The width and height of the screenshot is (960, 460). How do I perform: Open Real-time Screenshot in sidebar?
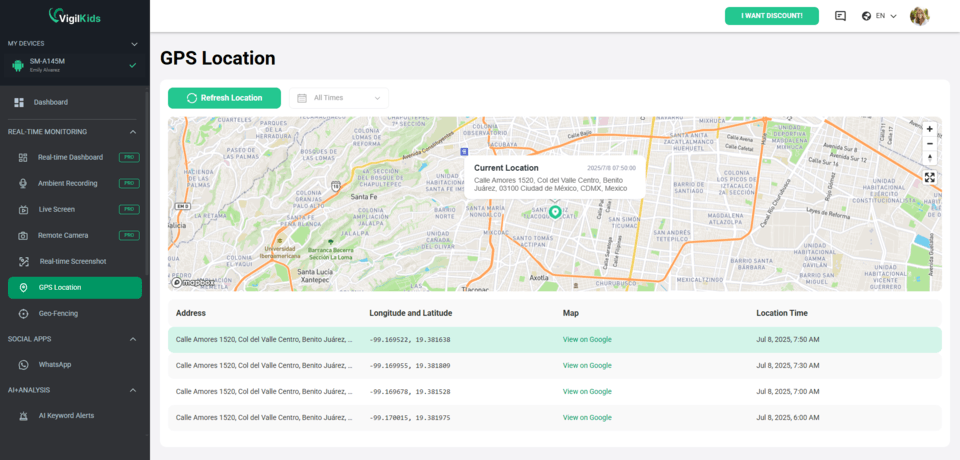point(75,262)
